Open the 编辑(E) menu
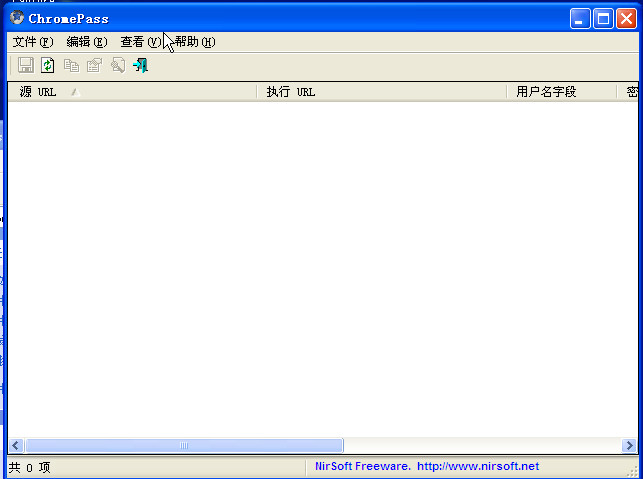Image resolution: width=643 pixels, height=479 pixels. coord(87,42)
